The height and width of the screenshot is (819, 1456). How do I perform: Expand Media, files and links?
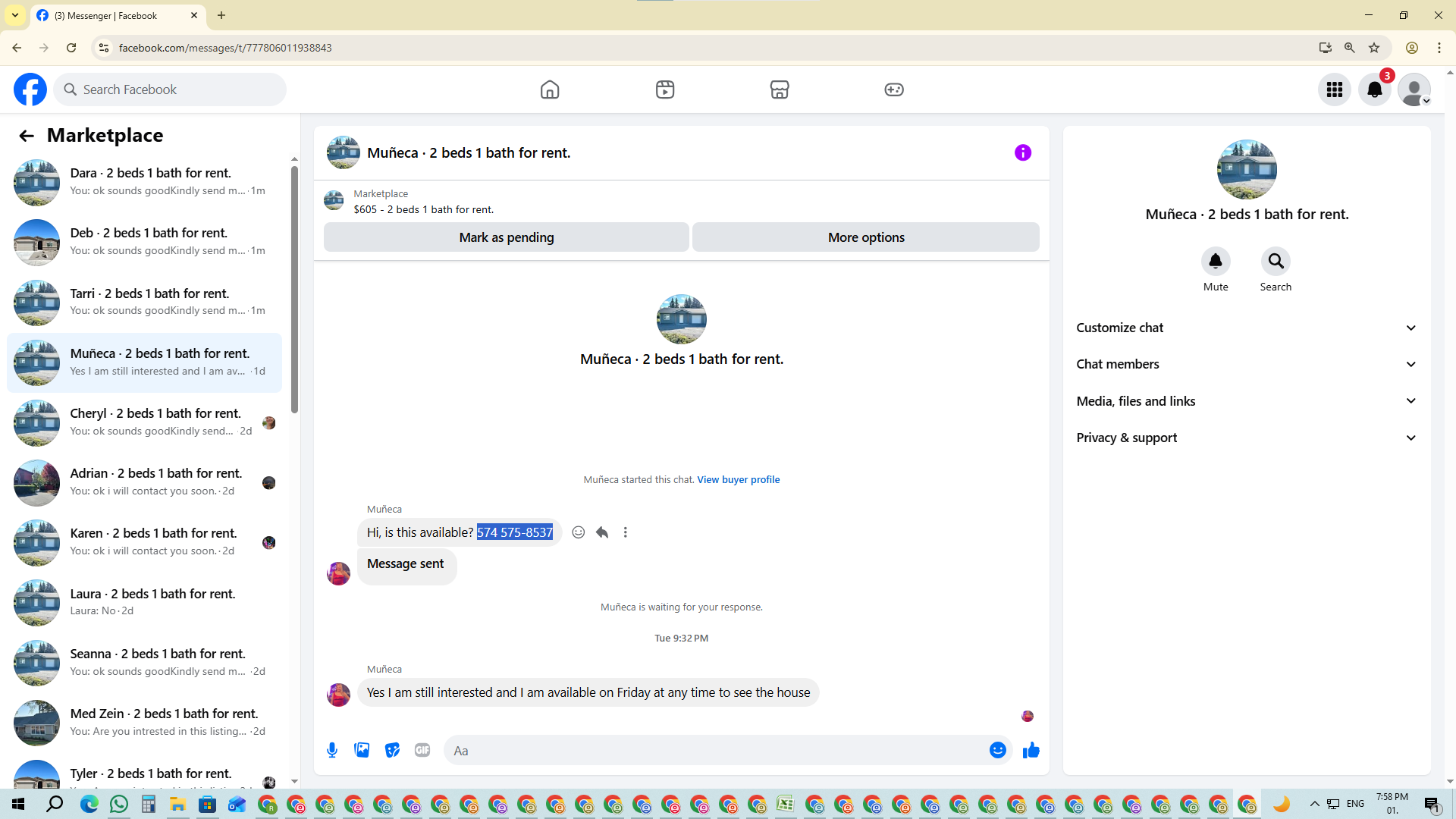1246,401
